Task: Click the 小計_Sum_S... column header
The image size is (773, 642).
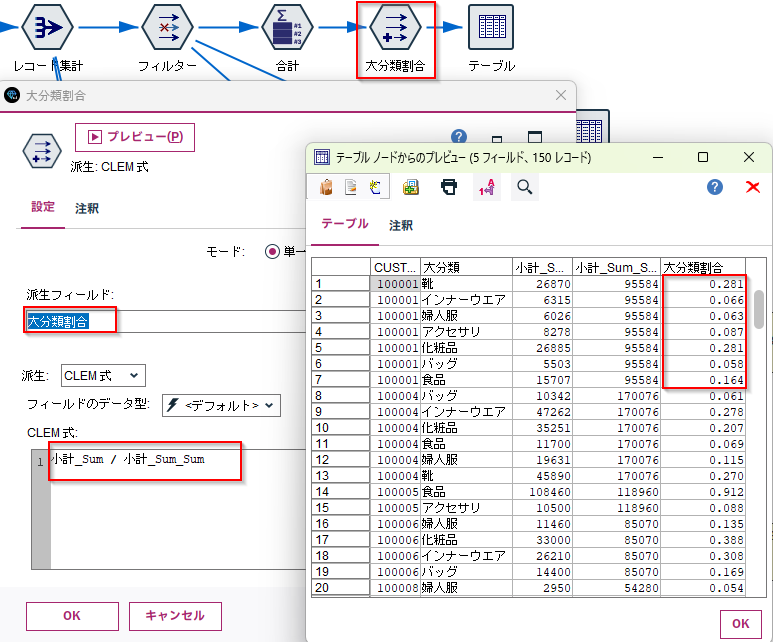Action: click(616, 267)
